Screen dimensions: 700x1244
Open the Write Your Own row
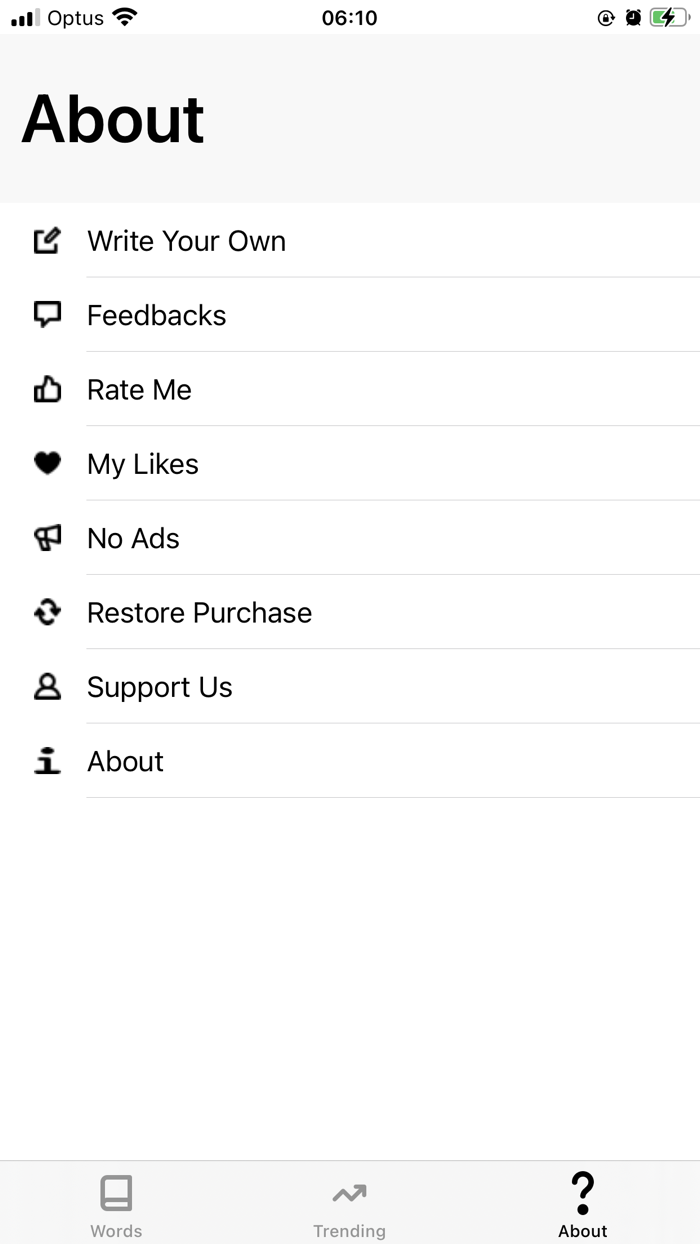pos(350,241)
